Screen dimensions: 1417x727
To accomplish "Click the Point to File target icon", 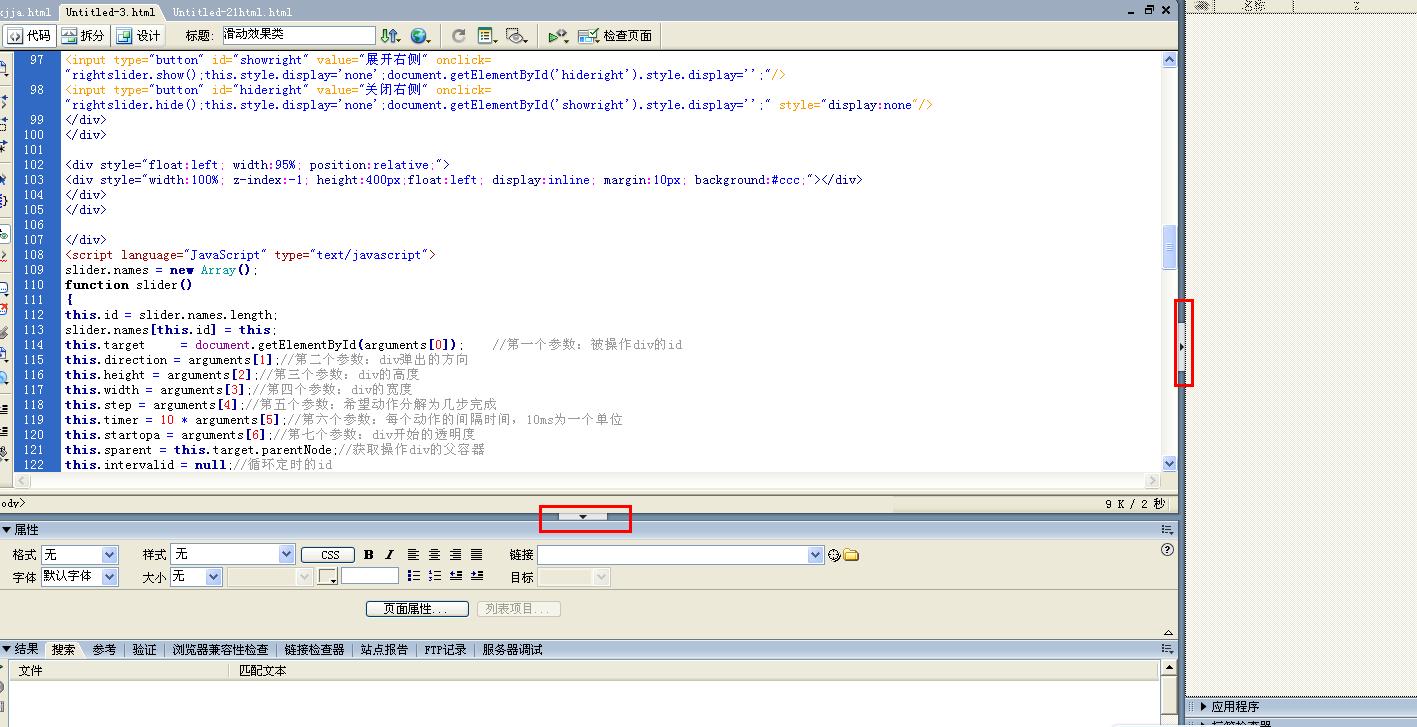I will point(834,555).
